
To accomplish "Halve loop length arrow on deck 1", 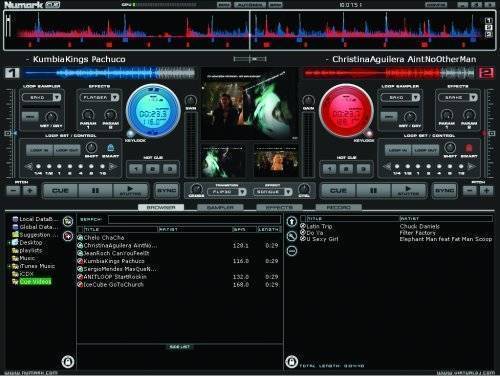I will (x=28, y=166).
